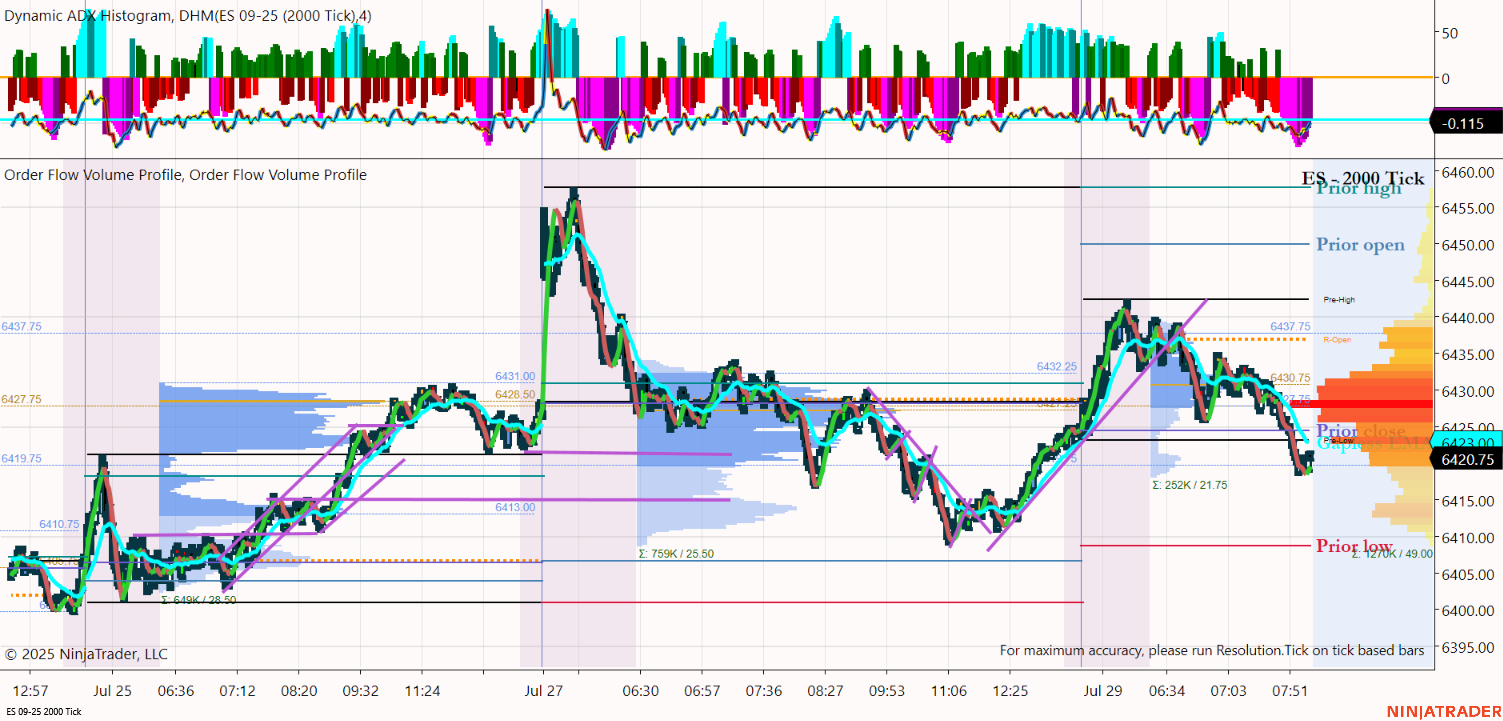This screenshot has width=1503, height=721.
Task: Select the "Jul 25" date label
Action: coord(112,691)
